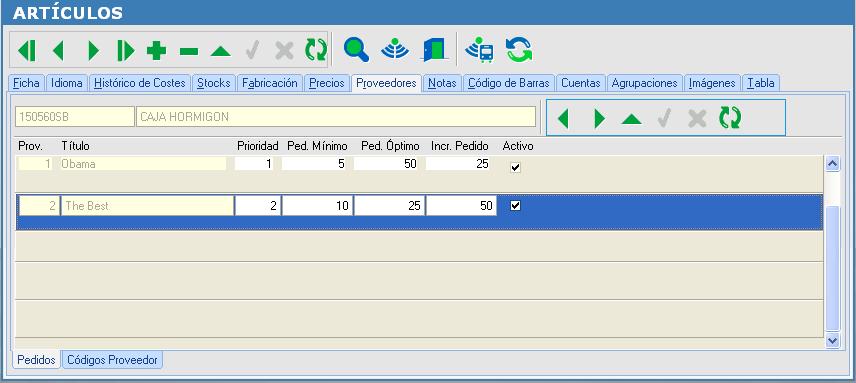Viewport: 856px width, 383px height.
Task: Click article code field 150560SB
Action: pyautogui.click(x=74, y=116)
